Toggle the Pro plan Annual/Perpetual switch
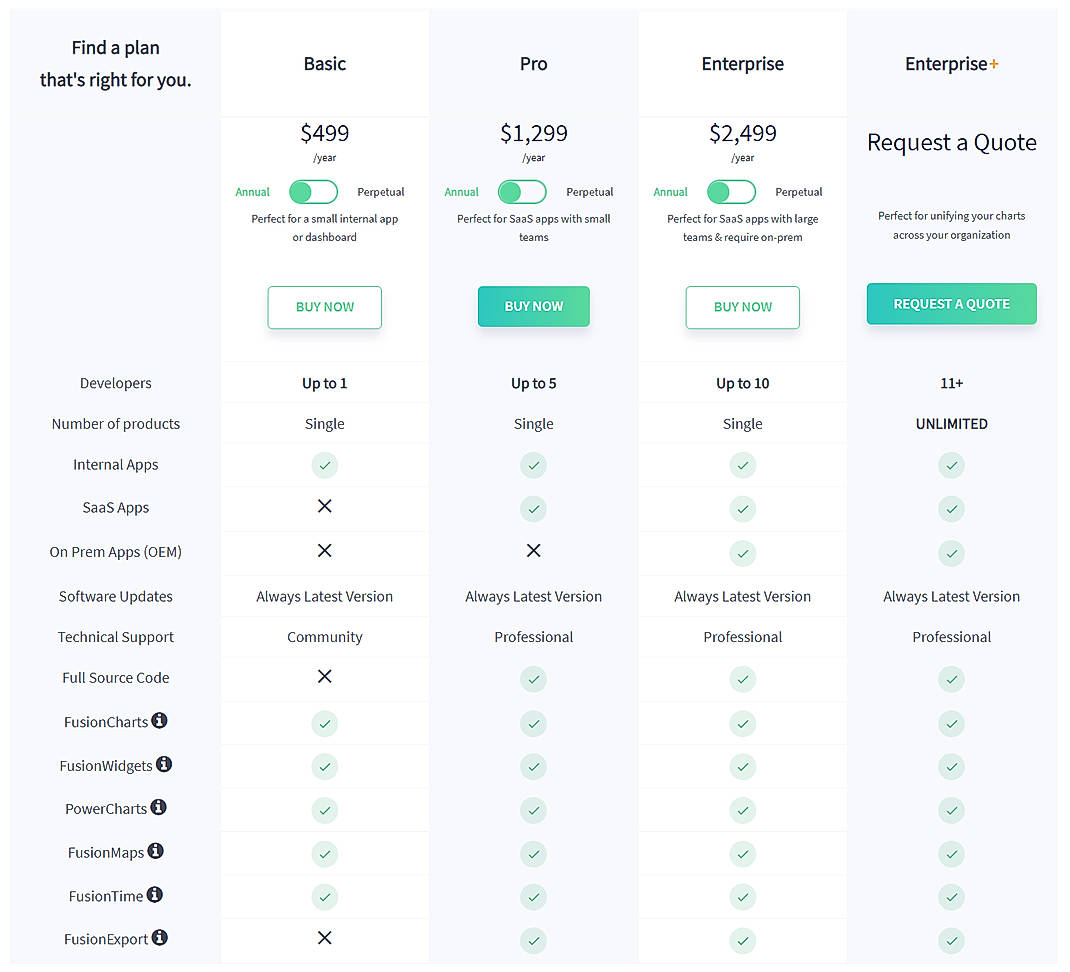 (521, 192)
